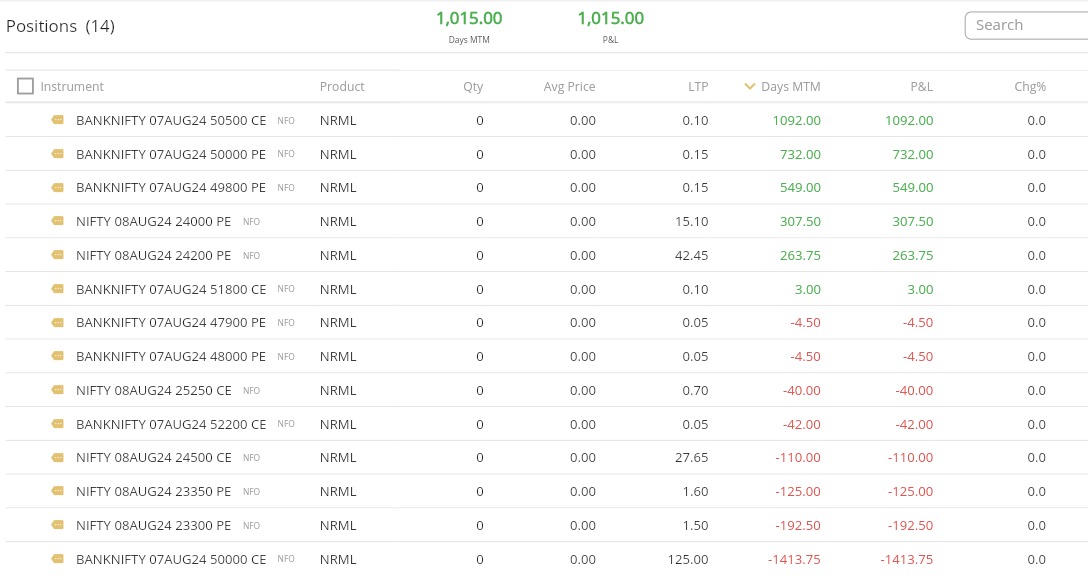The image size is (1088, 583).
Task: Click Days MTM value 1092.00
Action: pyautogui.click(x=797, y=121)
